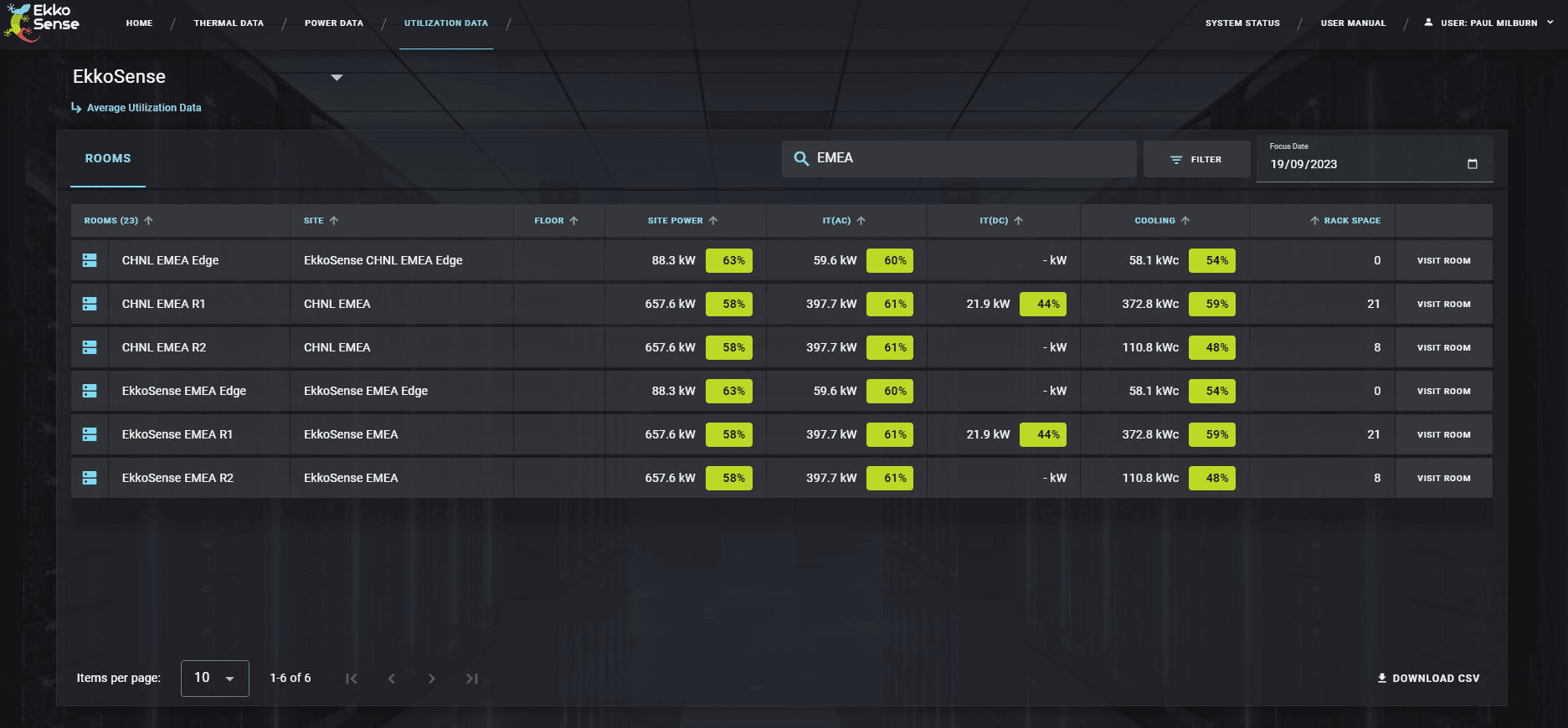Screen dimensions: 1568x728
Task: Open the Power Data menu
Action: pos(334,23)
